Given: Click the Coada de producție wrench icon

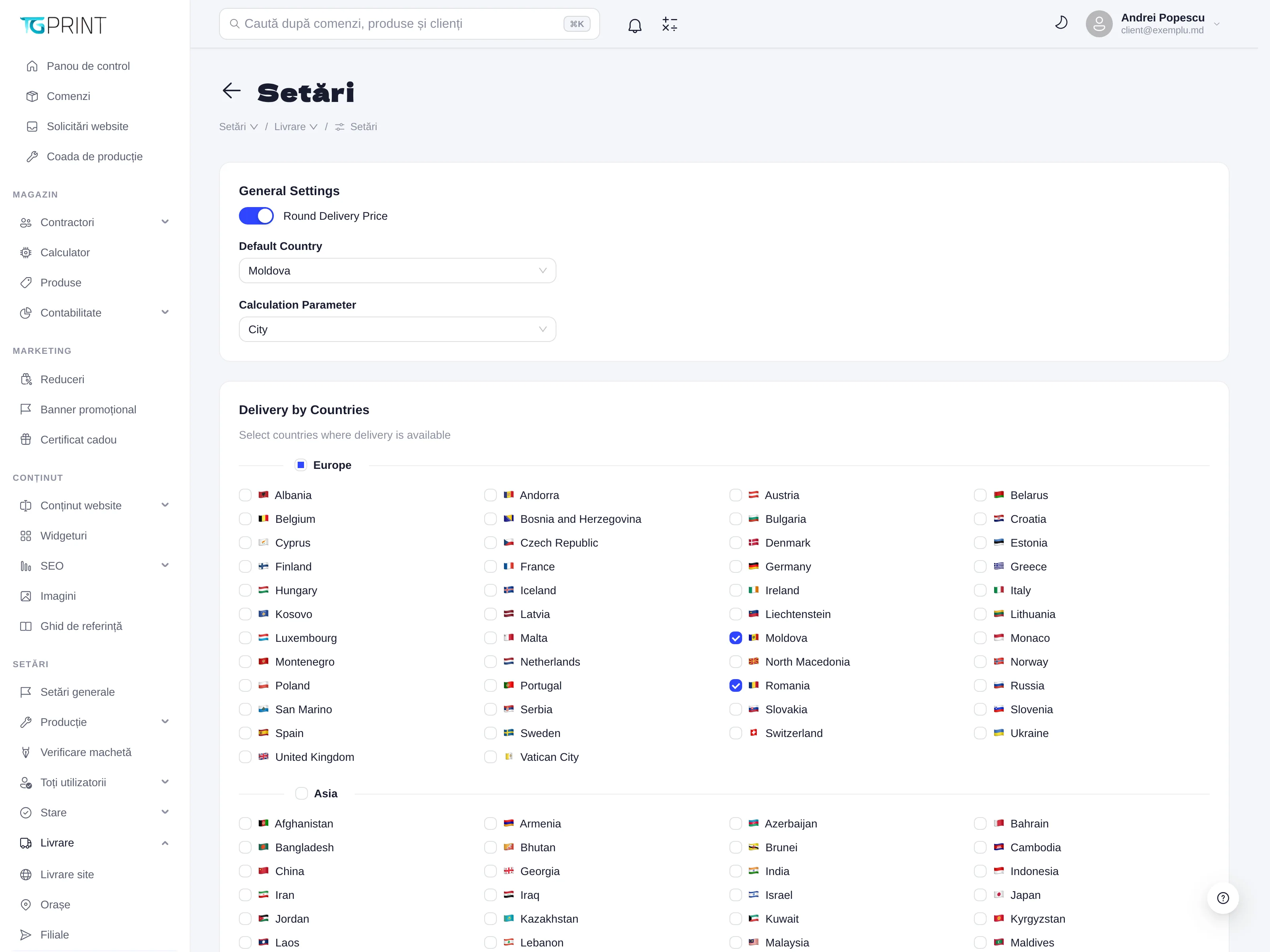Looking at the screenshot, I should click(x=32, y=157).
